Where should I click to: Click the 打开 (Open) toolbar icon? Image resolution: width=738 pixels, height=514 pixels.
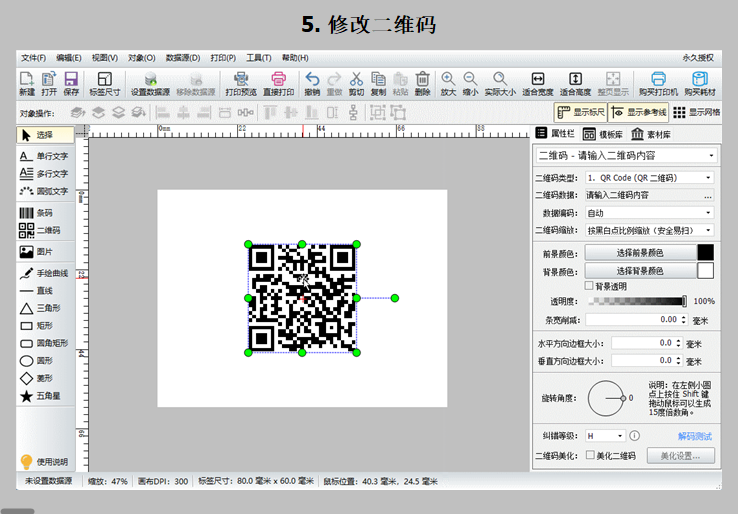[49, 84]
